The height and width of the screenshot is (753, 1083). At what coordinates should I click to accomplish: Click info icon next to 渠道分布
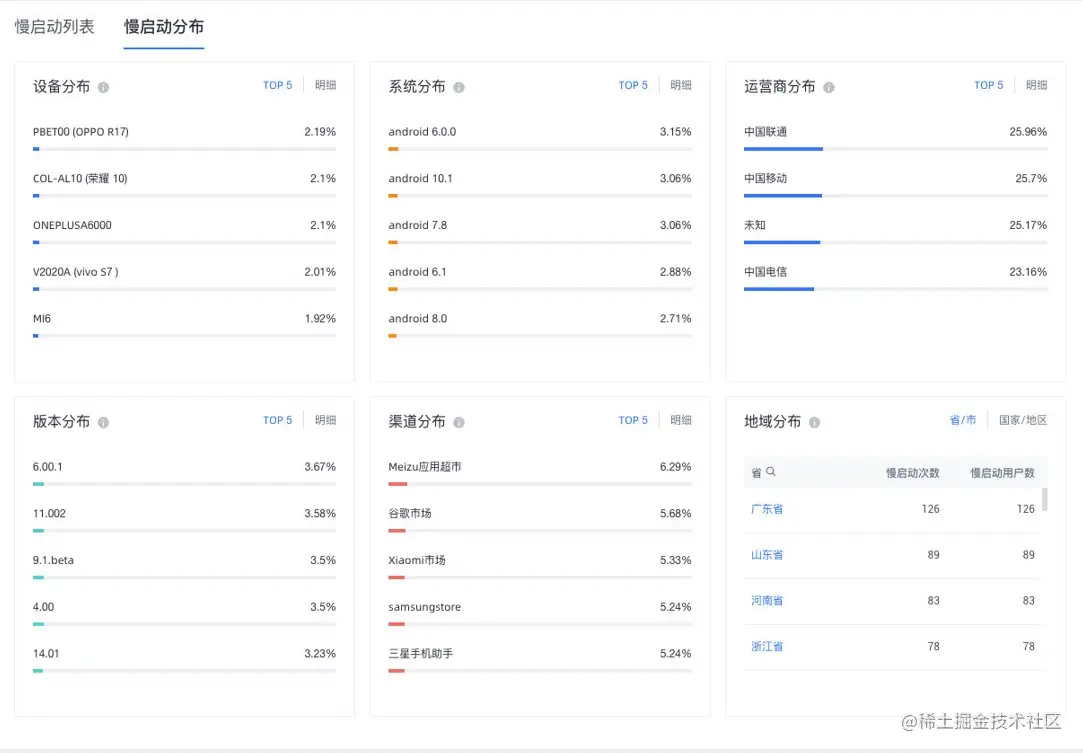tap(459, 422)
